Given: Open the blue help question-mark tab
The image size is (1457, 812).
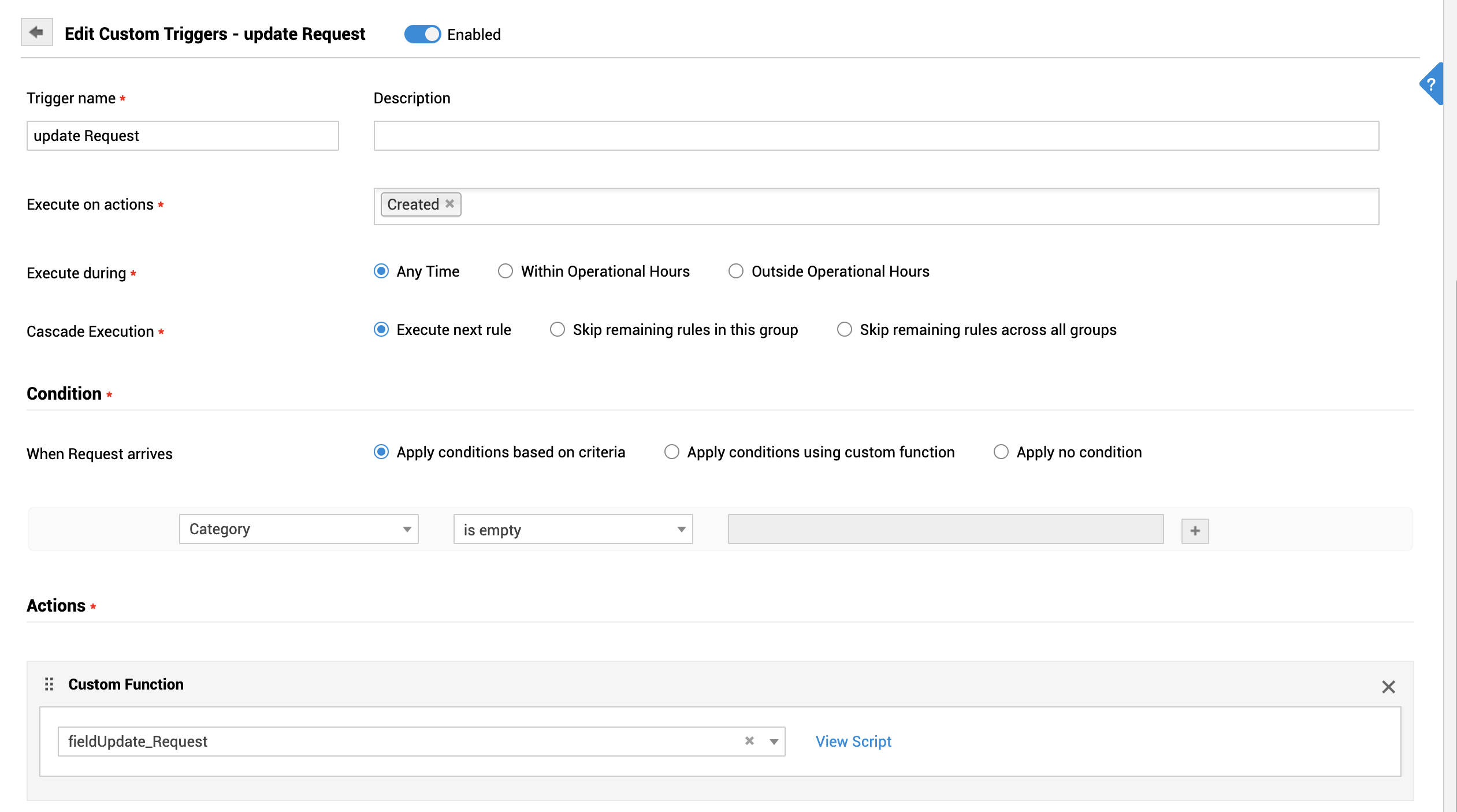Looking at the screenshot, I should pos(1432,84).
